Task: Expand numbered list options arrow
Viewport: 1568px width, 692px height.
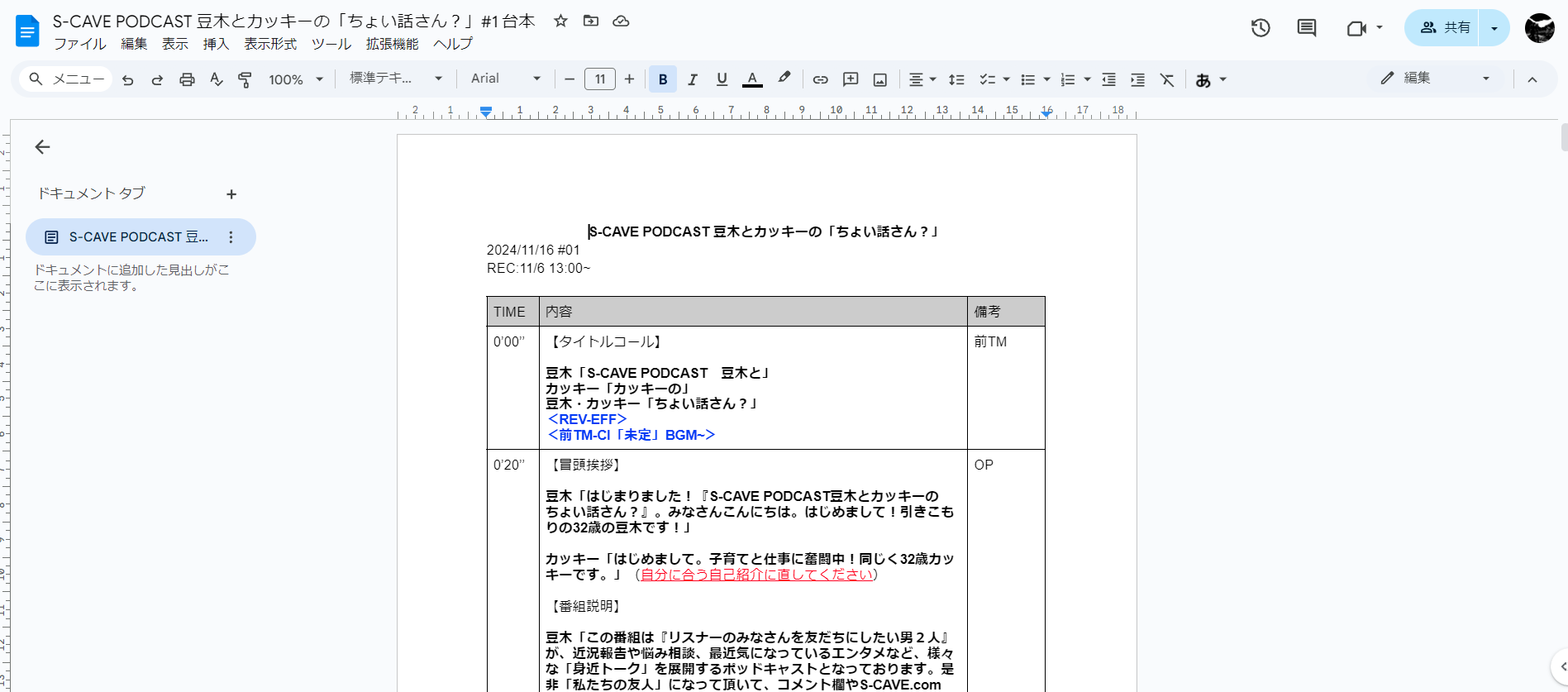Action: point(1087,79)
